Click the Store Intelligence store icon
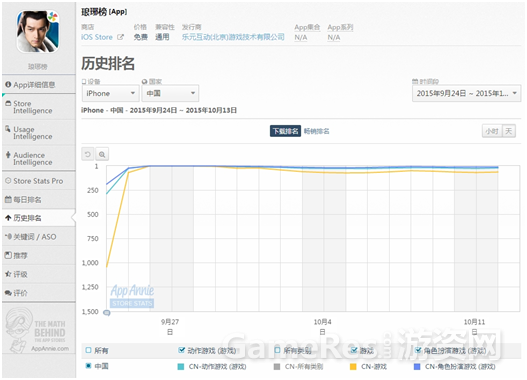 click(8, 103)
